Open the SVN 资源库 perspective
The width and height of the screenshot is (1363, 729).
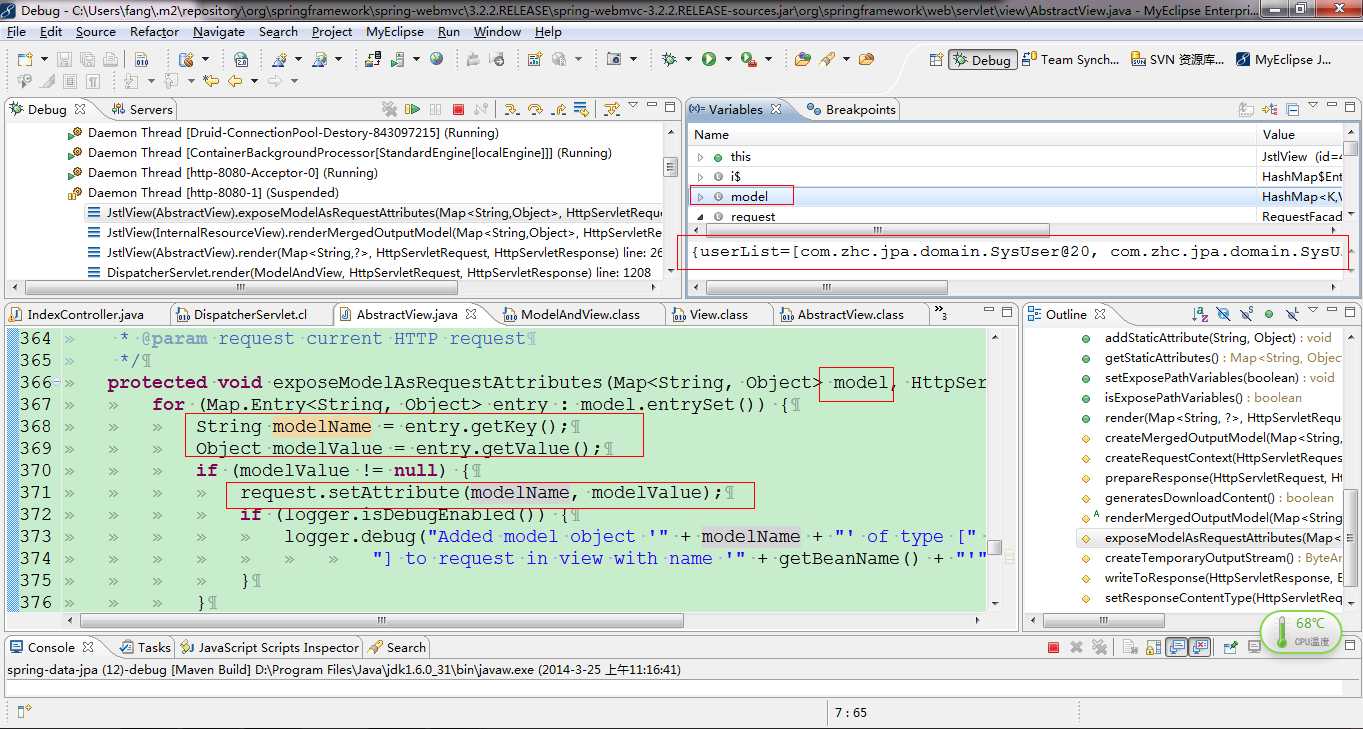(x=1177, y=60)
